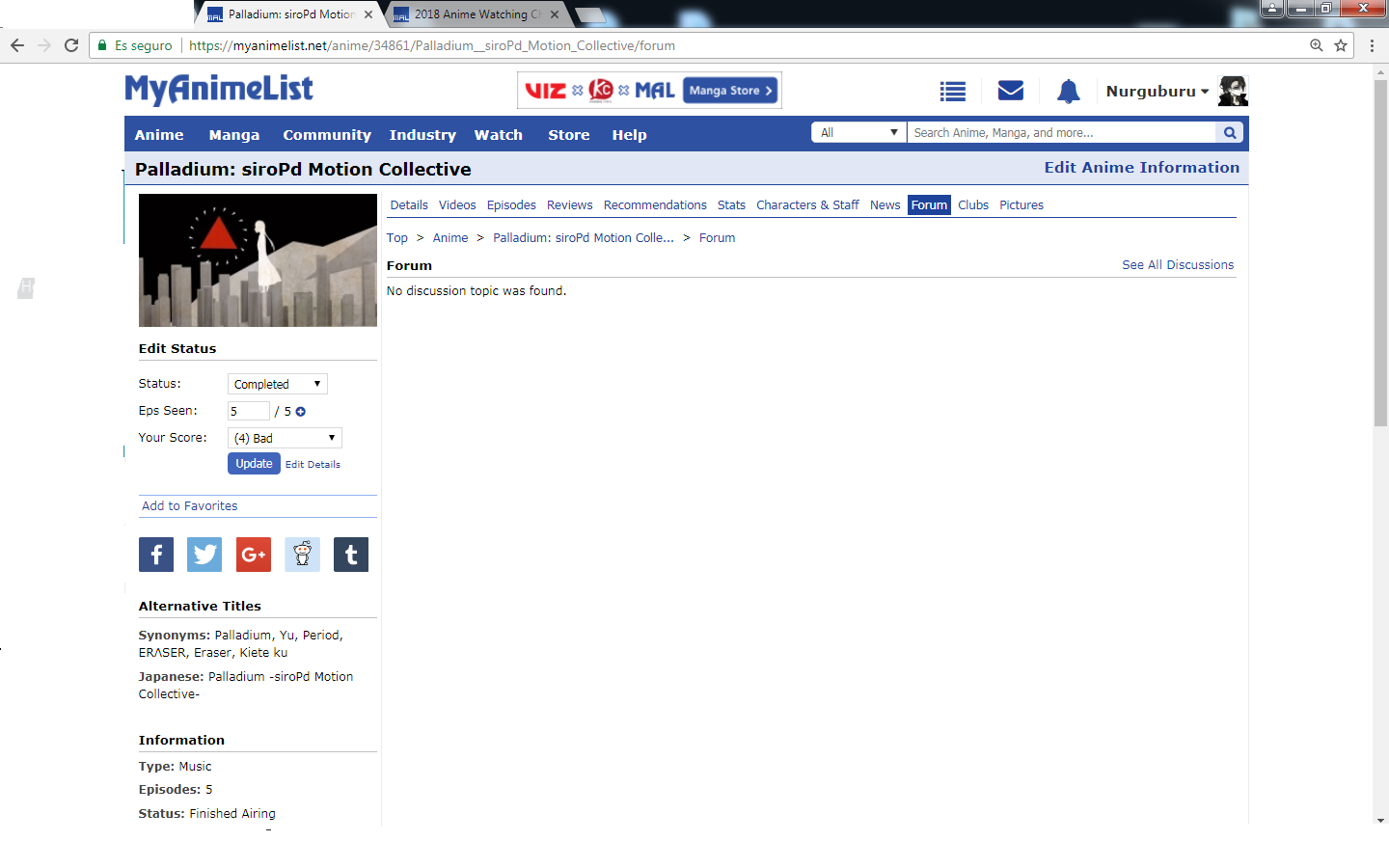Open the Anime menu in navigation bar
1389x868 pixels.
[159, 135]
